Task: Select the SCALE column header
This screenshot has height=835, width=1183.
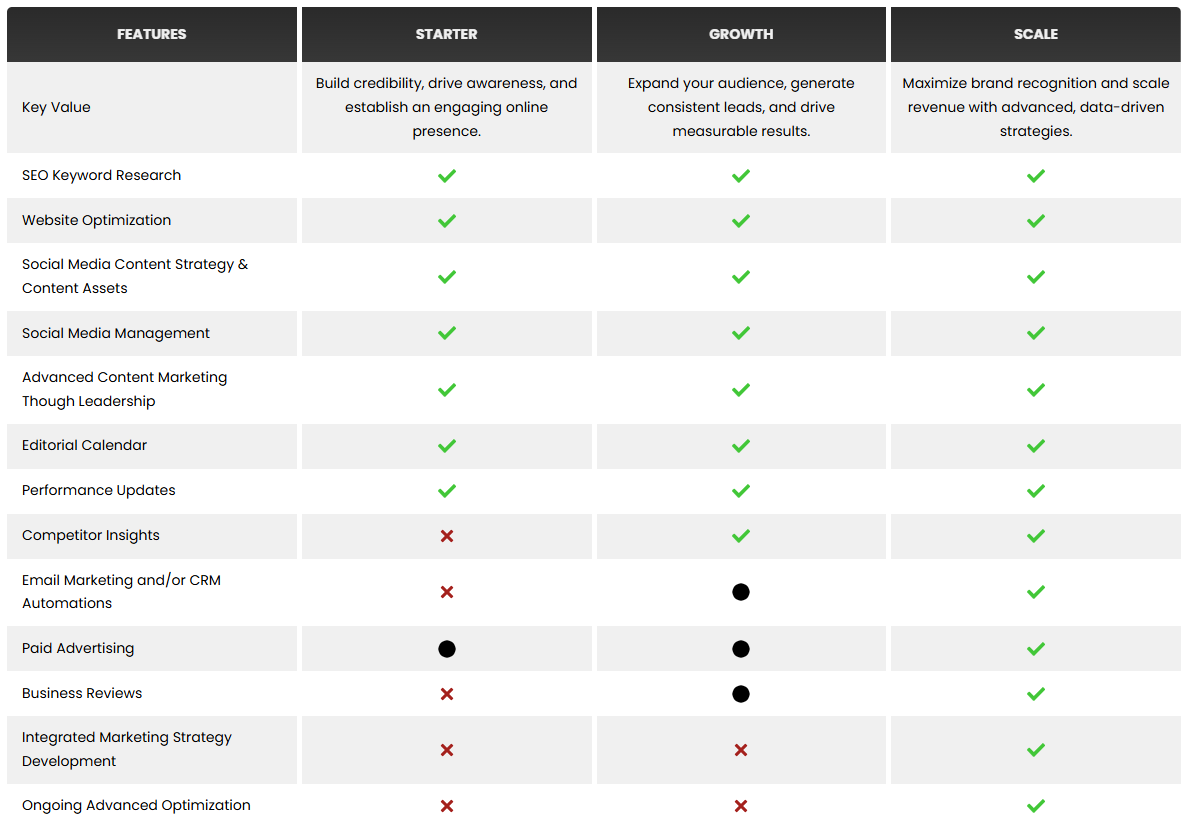Action: click(x=1036, y=34)
